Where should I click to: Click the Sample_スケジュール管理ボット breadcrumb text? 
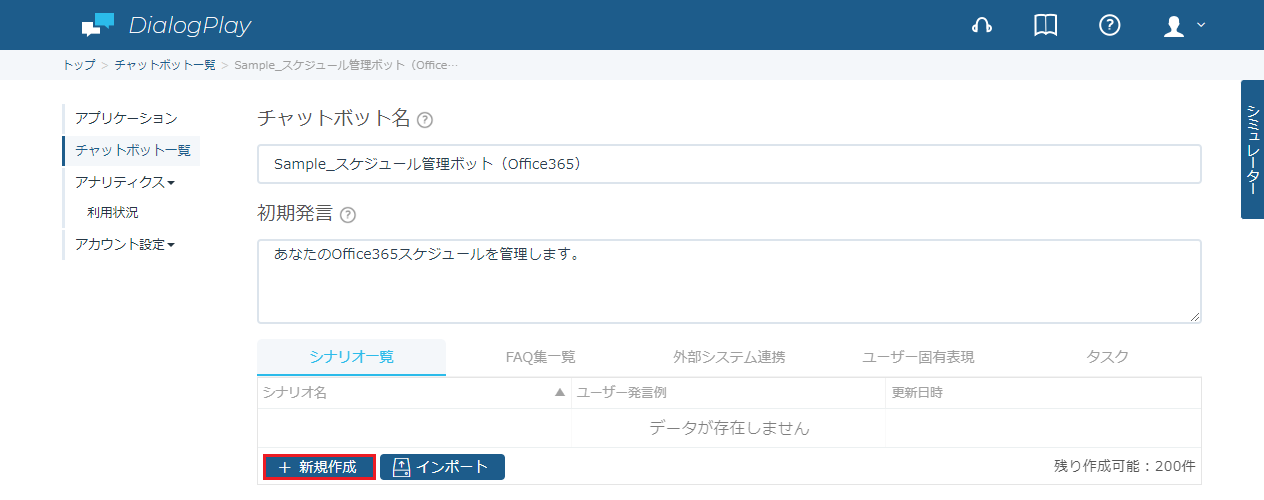[x=346, y=65]
